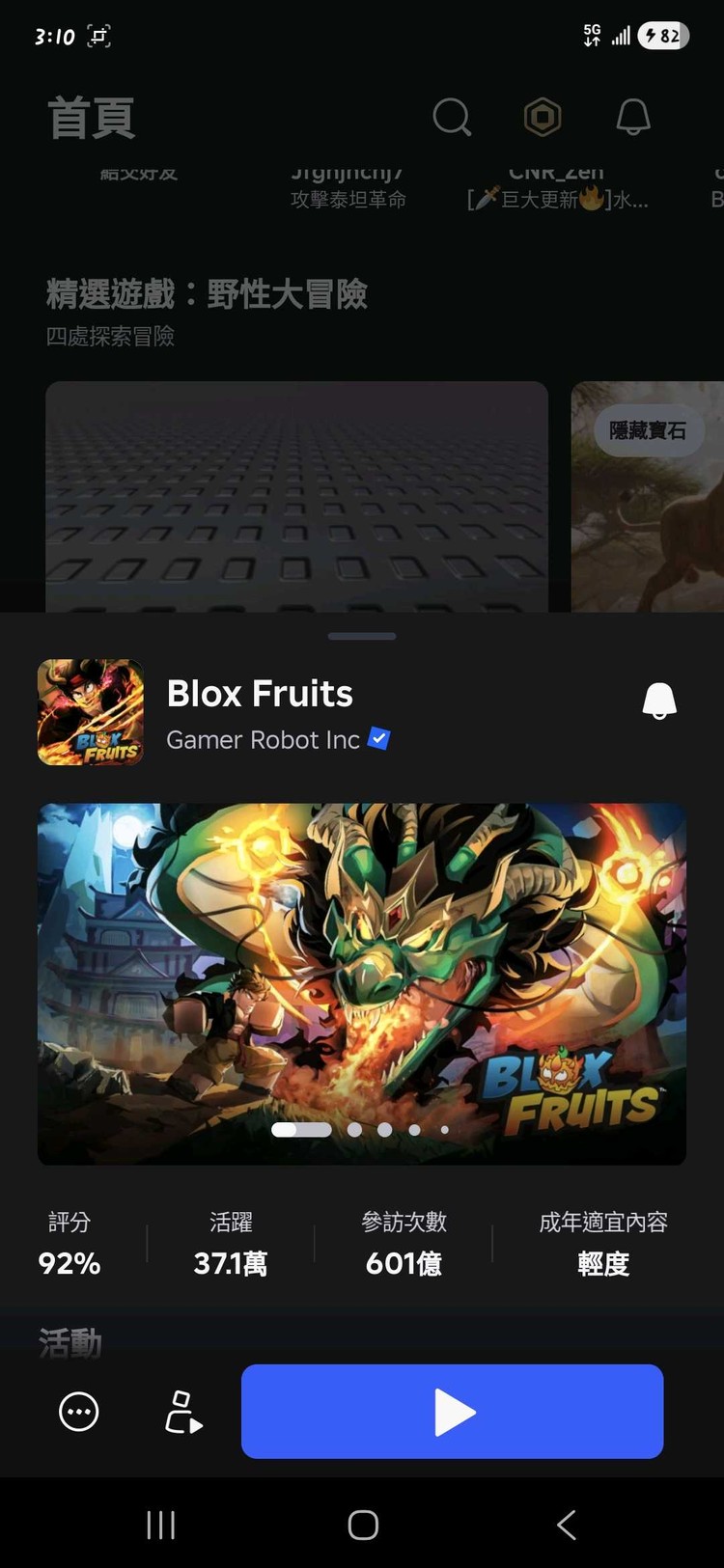Image resolution: width=724 pixels, height=1568 pixels.
Task: Tap the Blox Fruits game icon
Action: (91, 712)
